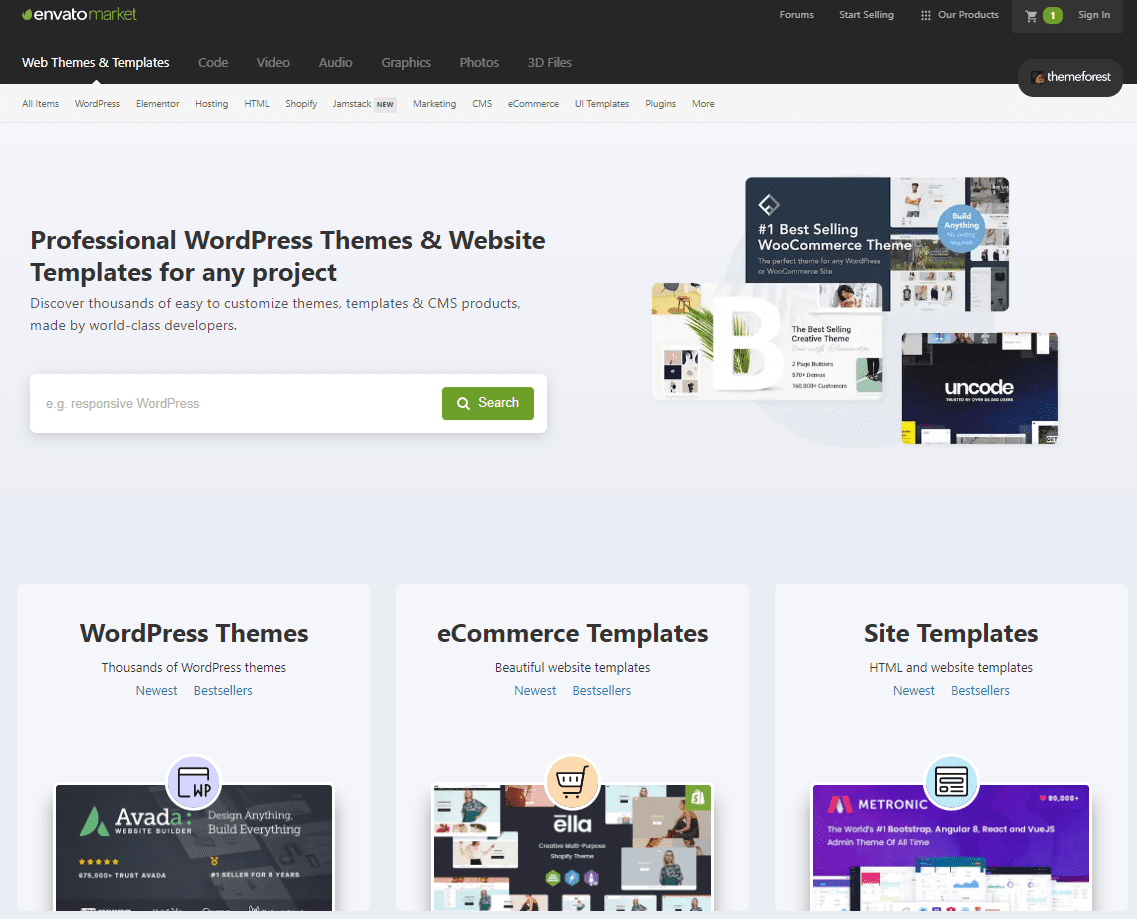This screenshot has height=919, width=1137.
Task: Switch to the Code tab
Action: click(213, 62)
